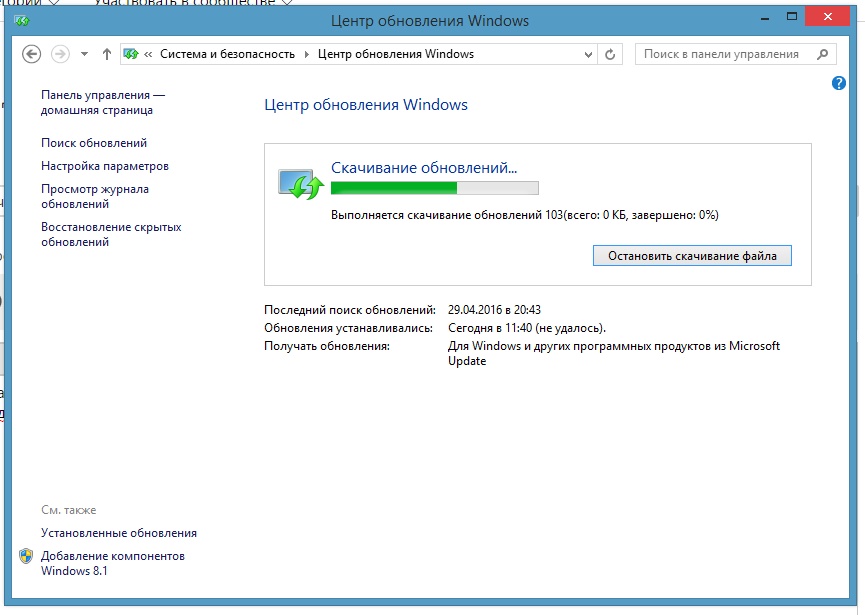The image size is (865, 615).
Task: Open Добавление компонентов Windows 8.1 link
Action: tap(113, 563)
